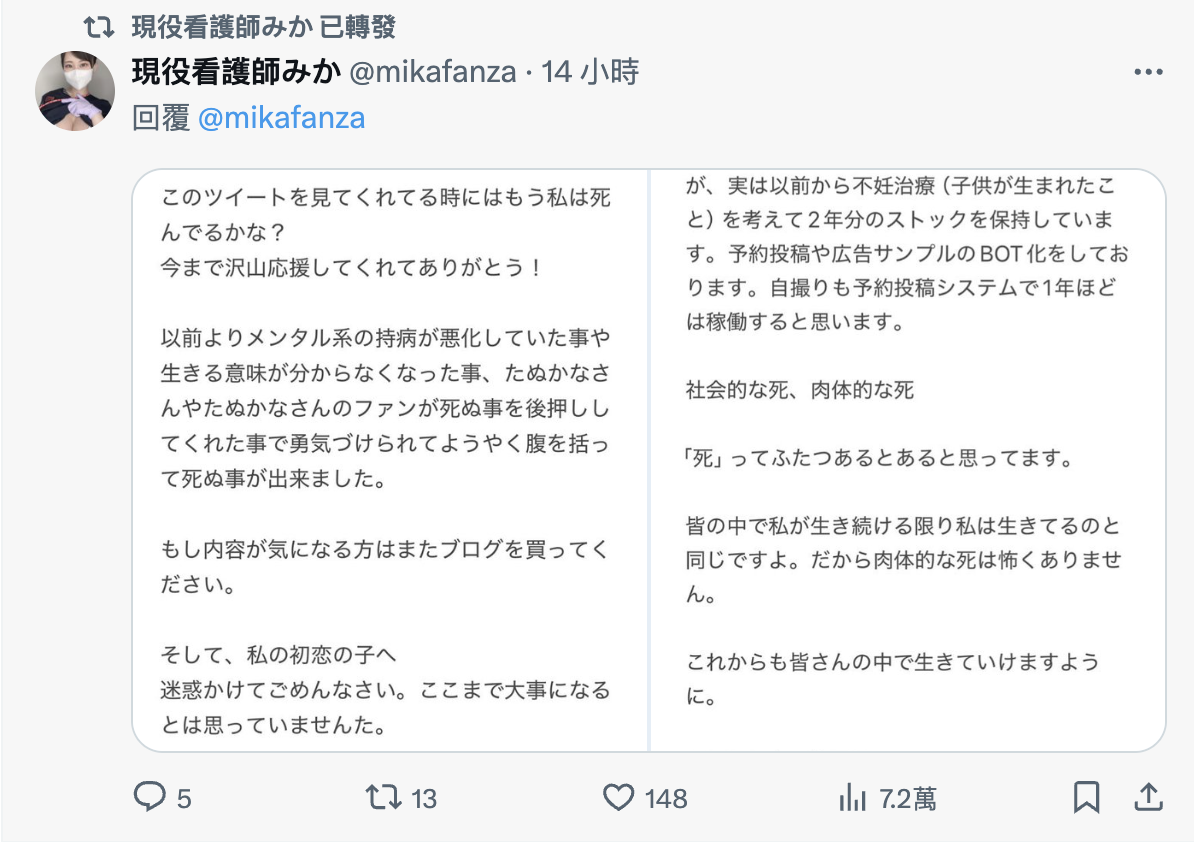Like the post with the heart icon
Viewport: 1194px width, 842px height.
coord(619,797)
